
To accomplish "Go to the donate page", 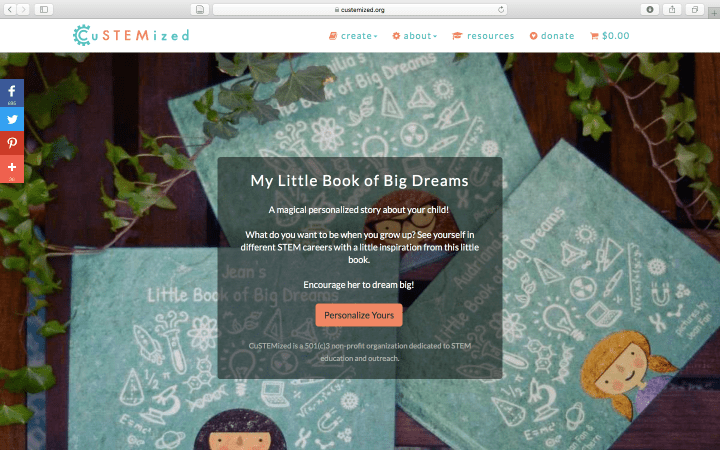I will 552,36.
